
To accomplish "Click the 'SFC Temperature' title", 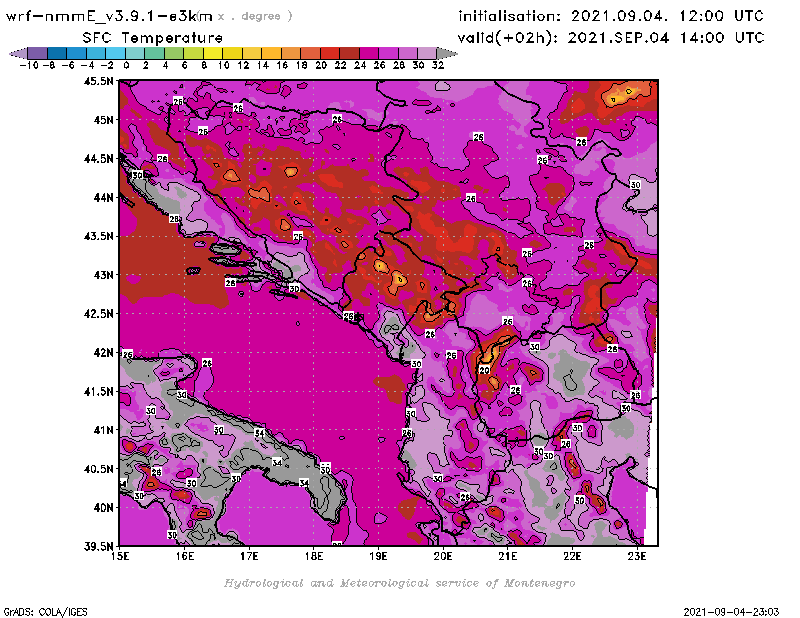I will (153, 38).
